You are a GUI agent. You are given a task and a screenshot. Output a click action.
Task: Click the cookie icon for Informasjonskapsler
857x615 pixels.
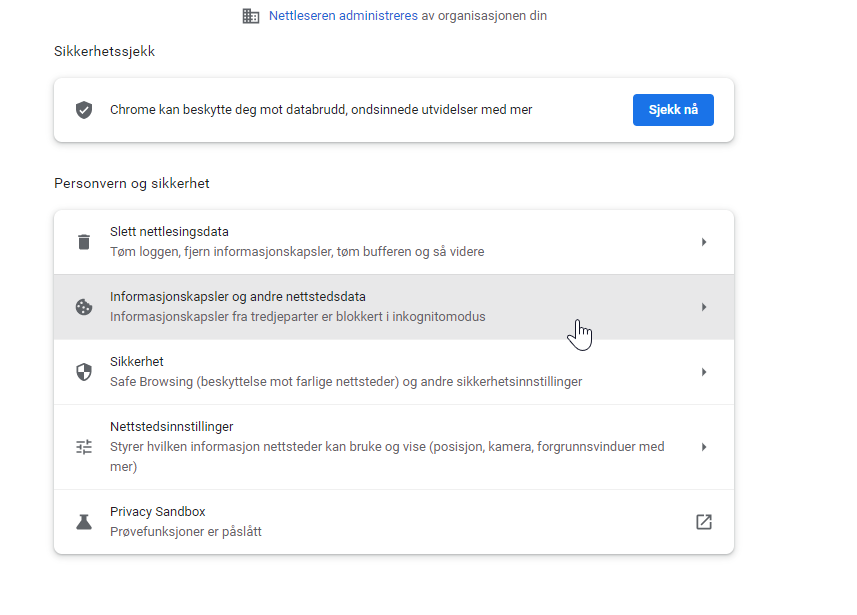(84, 307)
